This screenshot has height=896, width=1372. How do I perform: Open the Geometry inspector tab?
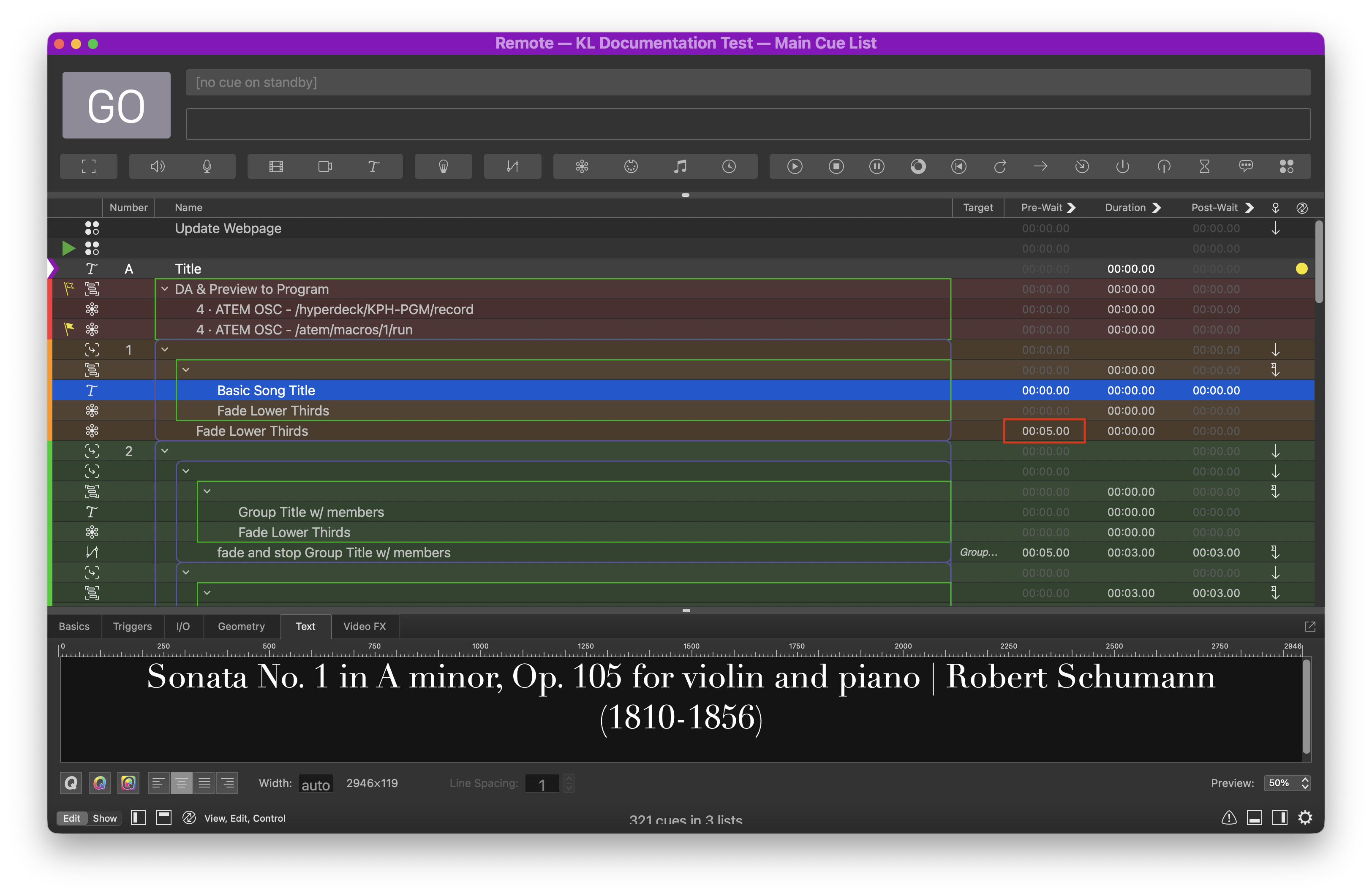241,626
